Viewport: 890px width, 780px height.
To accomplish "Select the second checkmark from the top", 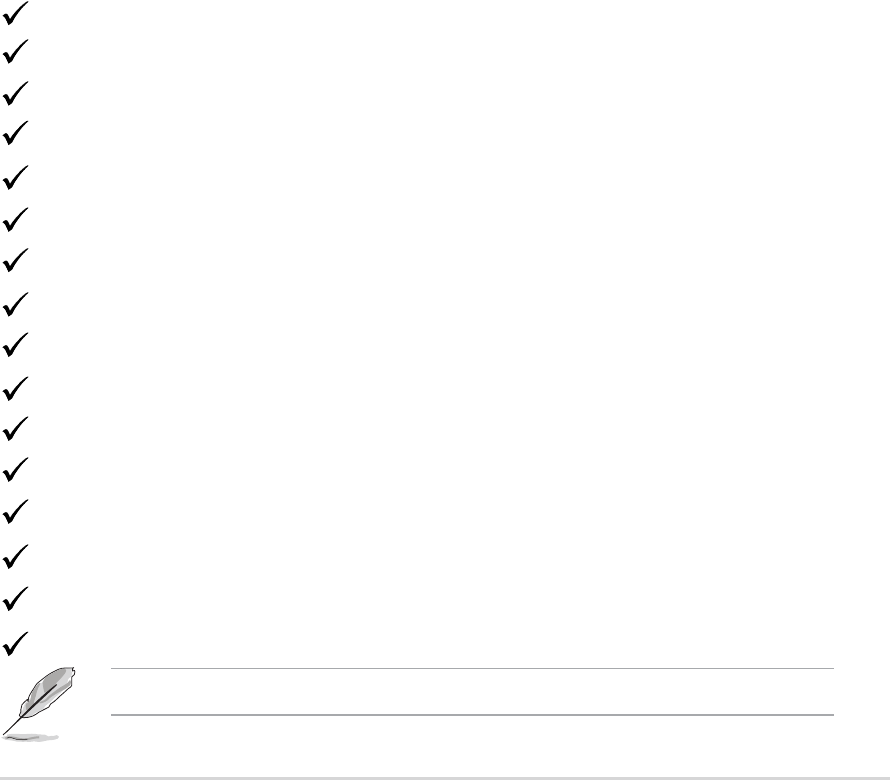I will (16, 52).
